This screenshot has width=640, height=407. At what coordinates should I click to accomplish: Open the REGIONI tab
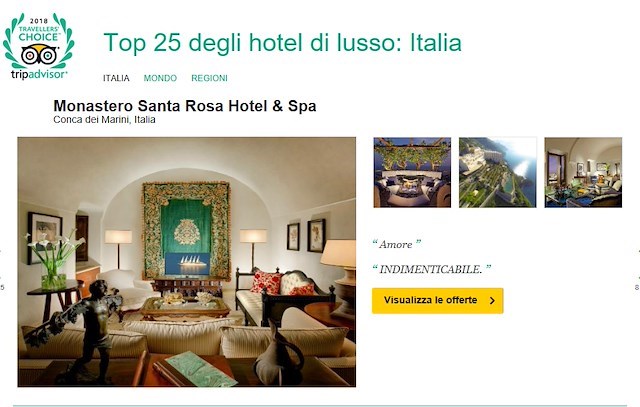point(209,78)
